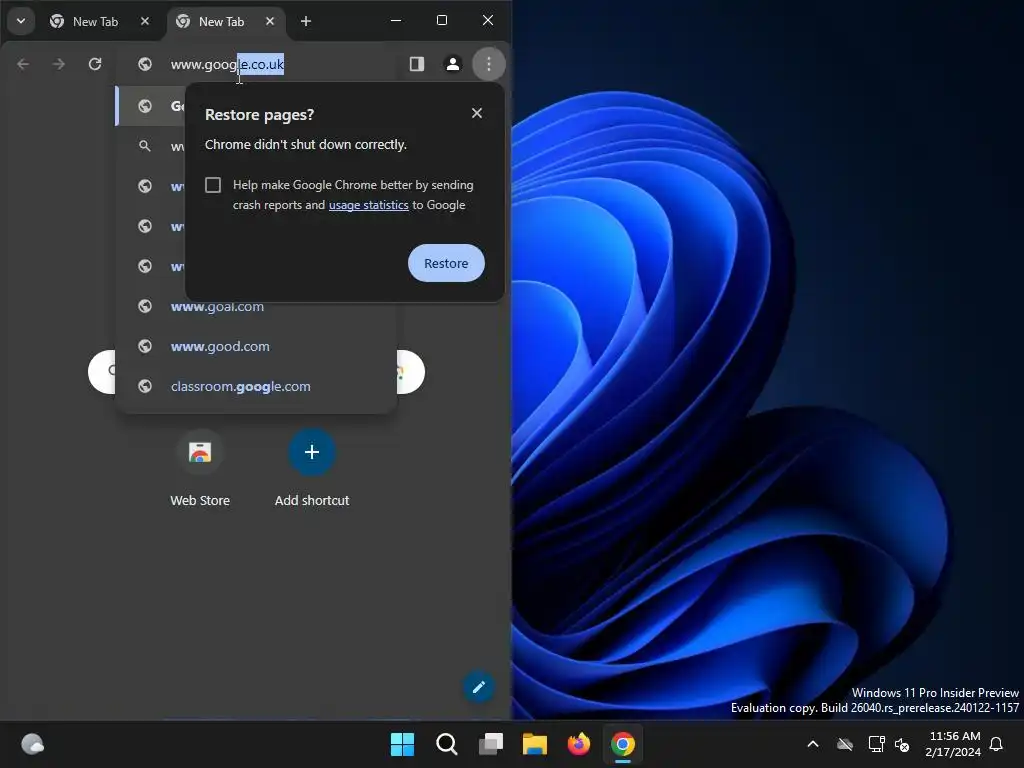Open the Chrome profile icon

coord(453,64)
